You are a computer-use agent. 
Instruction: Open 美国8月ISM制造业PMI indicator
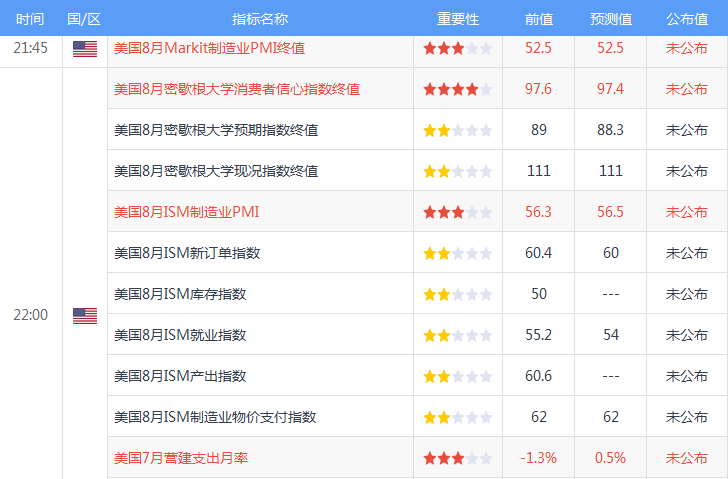pyautogui.click(x=187, y=212)
